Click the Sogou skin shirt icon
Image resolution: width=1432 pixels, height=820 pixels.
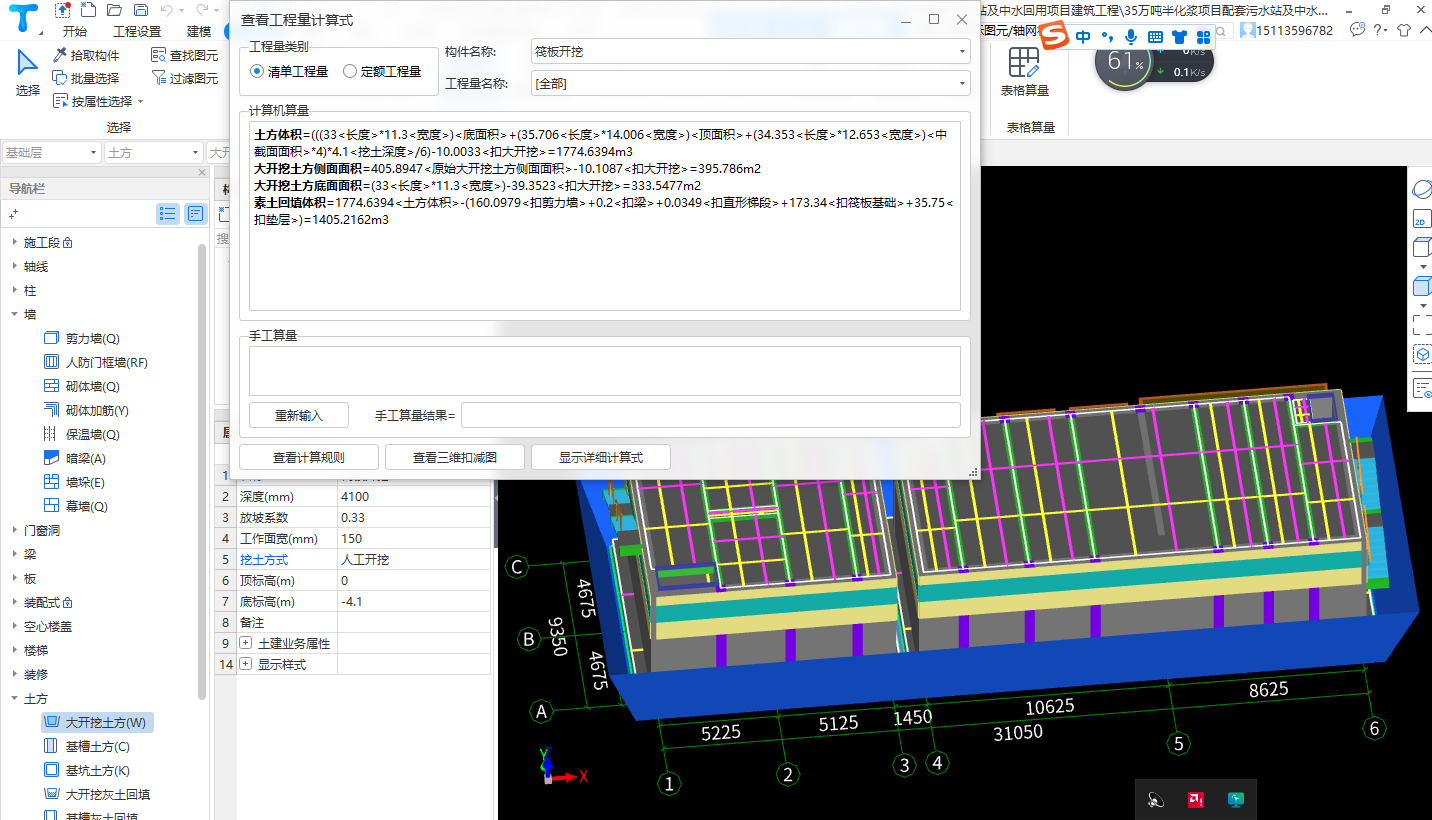click(1179, 37)
